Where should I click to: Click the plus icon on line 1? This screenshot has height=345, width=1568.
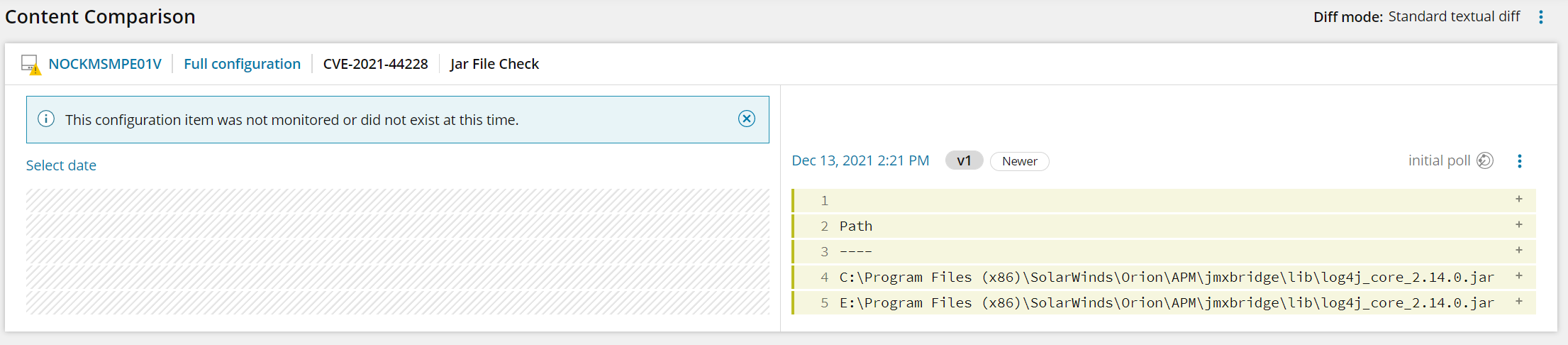(1518, 199)
